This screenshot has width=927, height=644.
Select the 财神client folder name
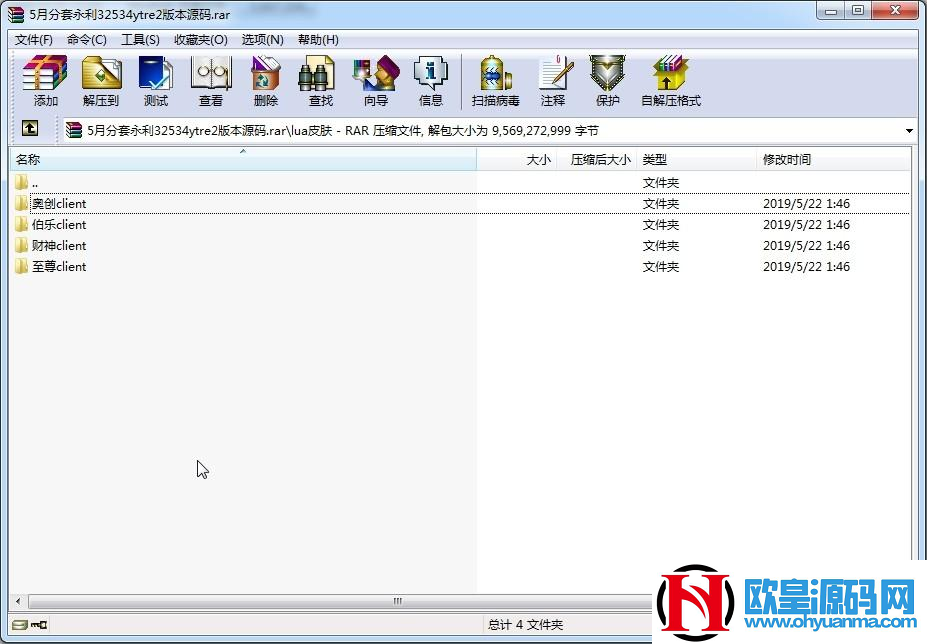click(59, 245)
